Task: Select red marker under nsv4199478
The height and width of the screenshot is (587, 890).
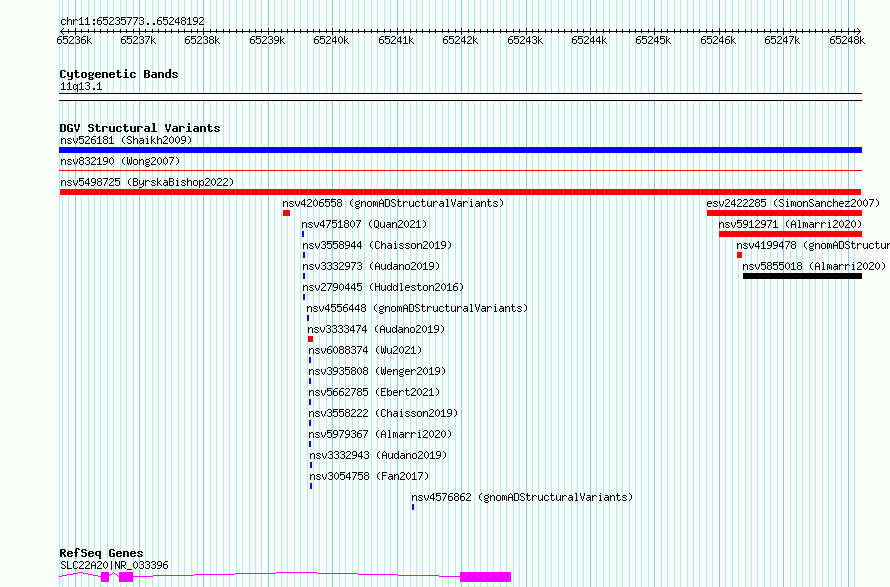Action: pos(740,255)
